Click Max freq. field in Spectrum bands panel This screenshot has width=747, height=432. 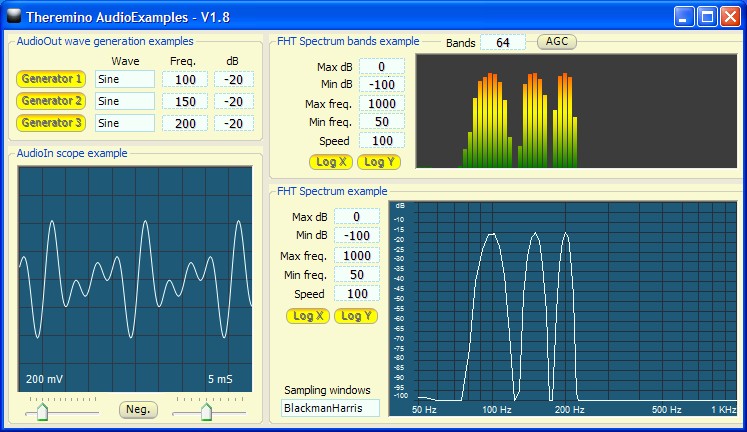click(x=381, y=104)
